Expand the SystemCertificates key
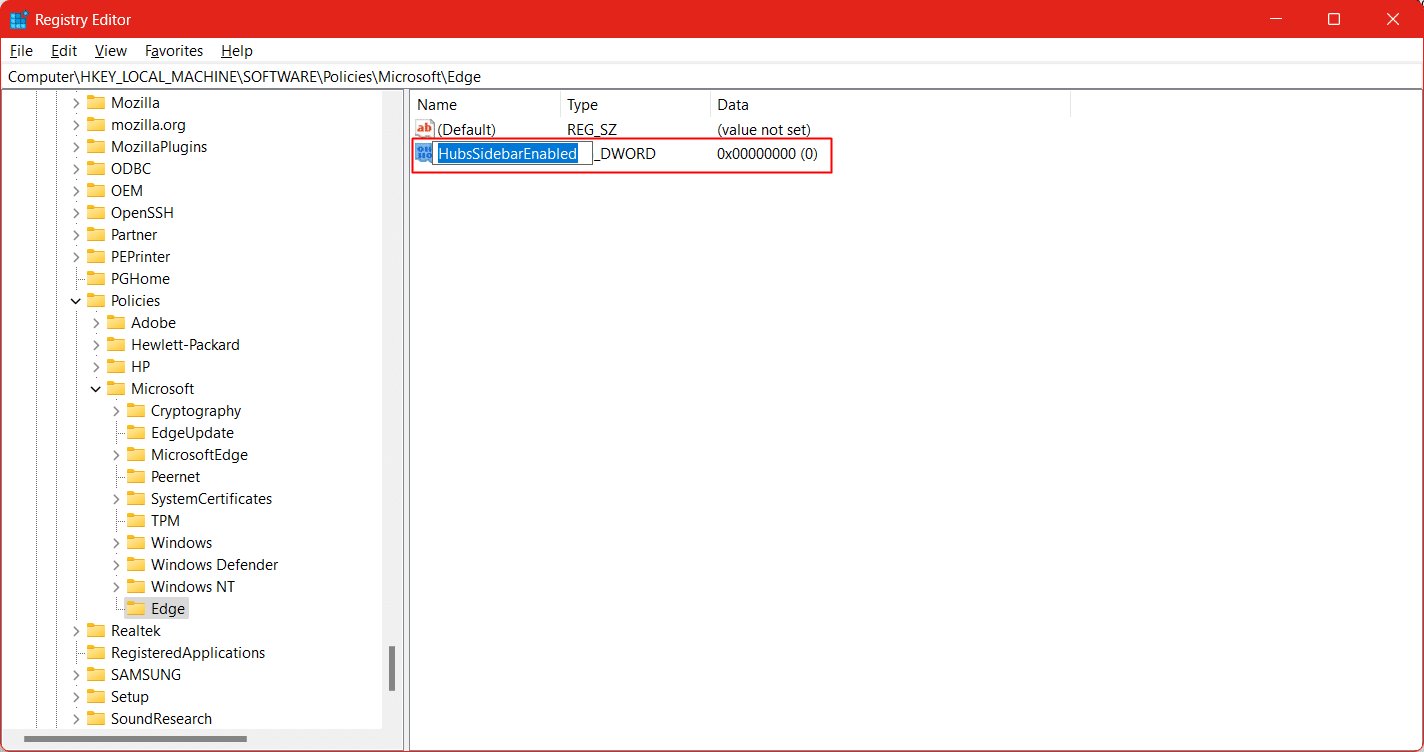Viewport: 1424px width, 752px height. 116,499
